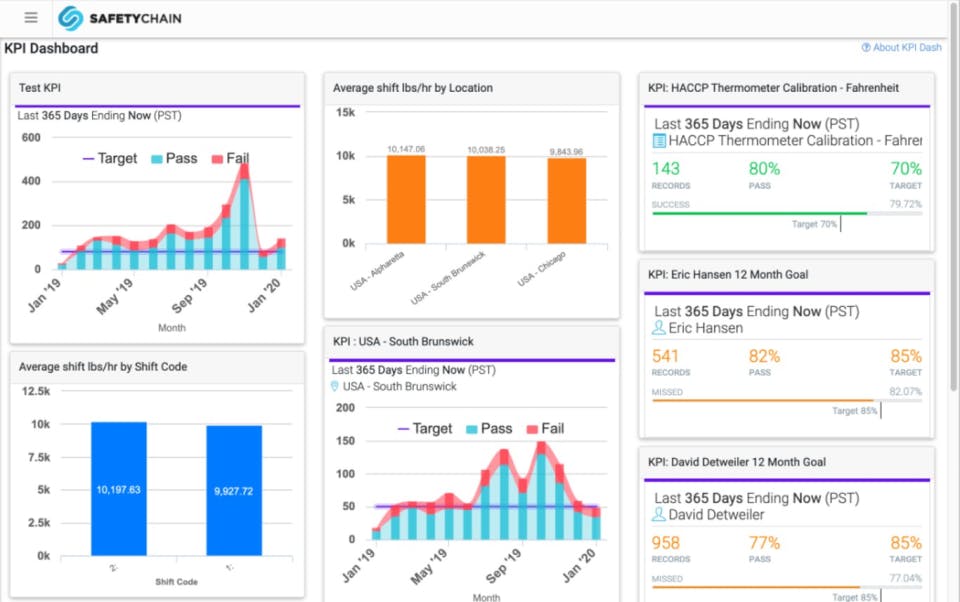
Task: Click Average shift lbs/hr by Location title
Action: [413, 88]
